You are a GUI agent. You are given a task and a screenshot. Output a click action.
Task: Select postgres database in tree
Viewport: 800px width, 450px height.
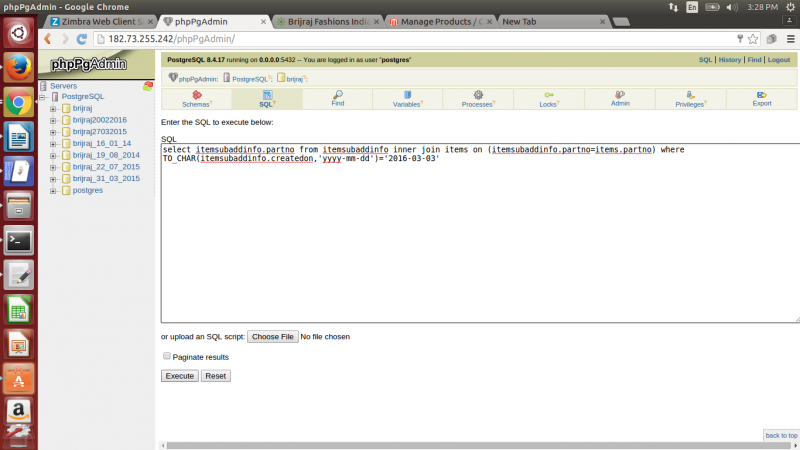click(x=88, y=190)
